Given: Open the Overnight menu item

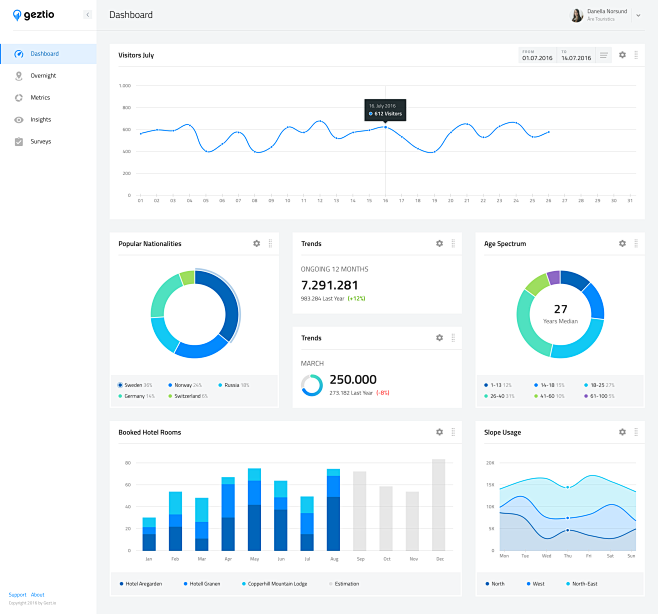Looking at the screenshot, I should coord(48,76).
